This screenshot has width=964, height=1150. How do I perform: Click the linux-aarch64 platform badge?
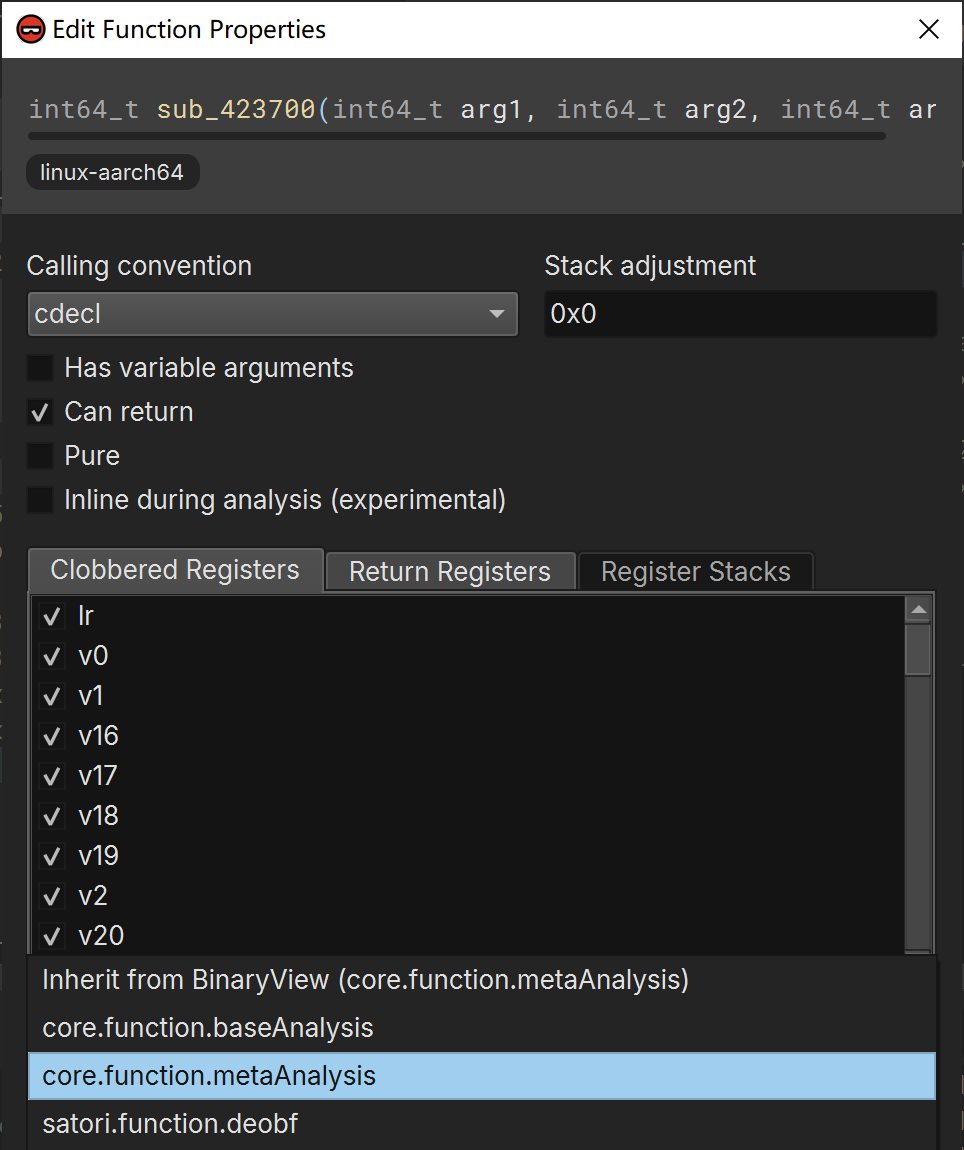(112, 172)
